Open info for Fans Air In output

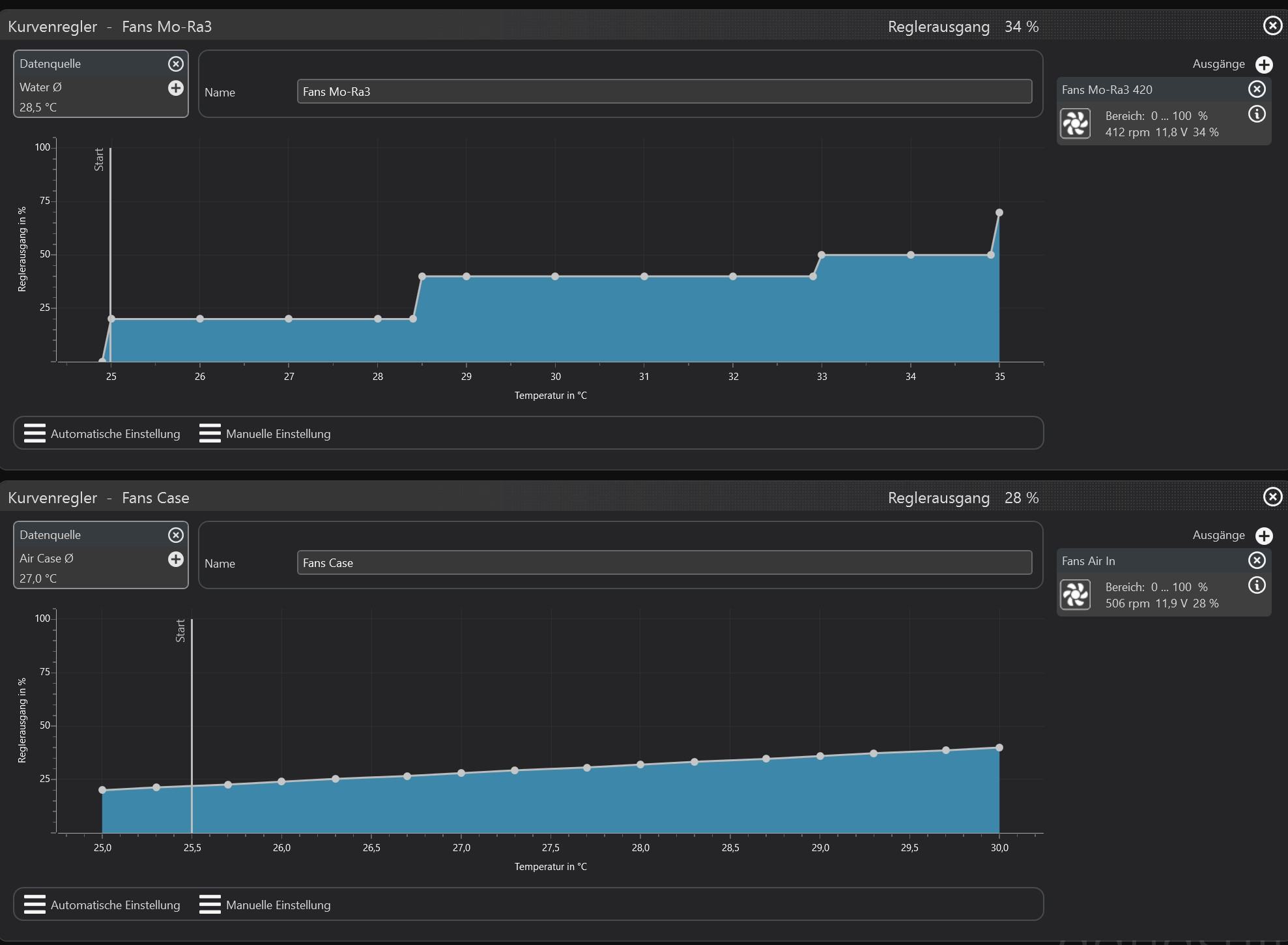1257,585
